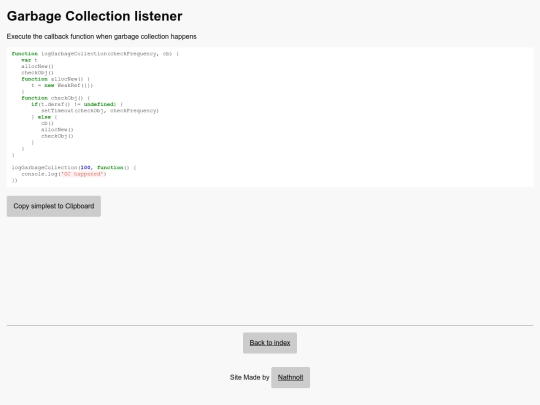Select the Garbage Collection listener heading

click(94, 16)
